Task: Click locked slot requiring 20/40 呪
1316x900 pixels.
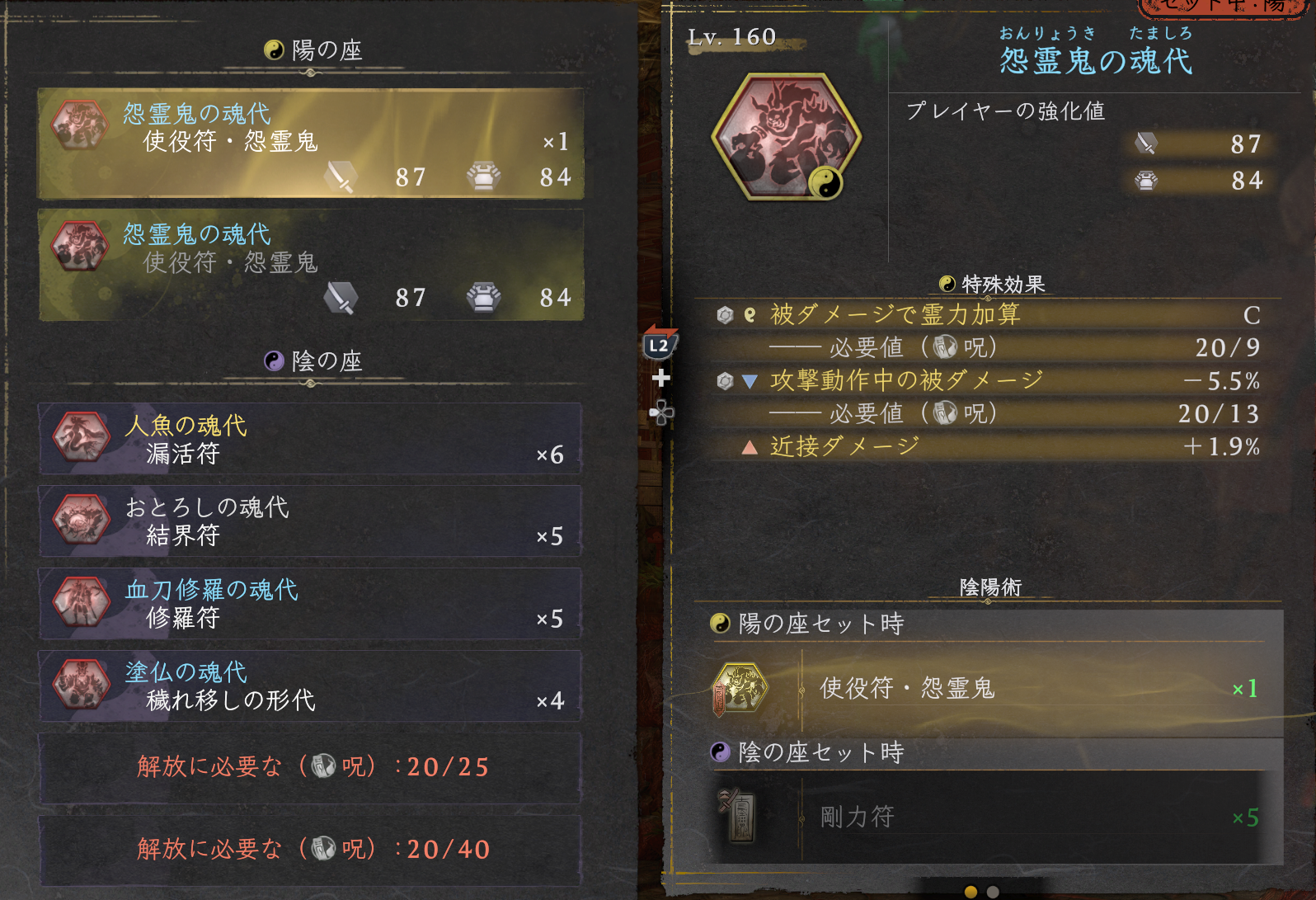Action: 310,851
